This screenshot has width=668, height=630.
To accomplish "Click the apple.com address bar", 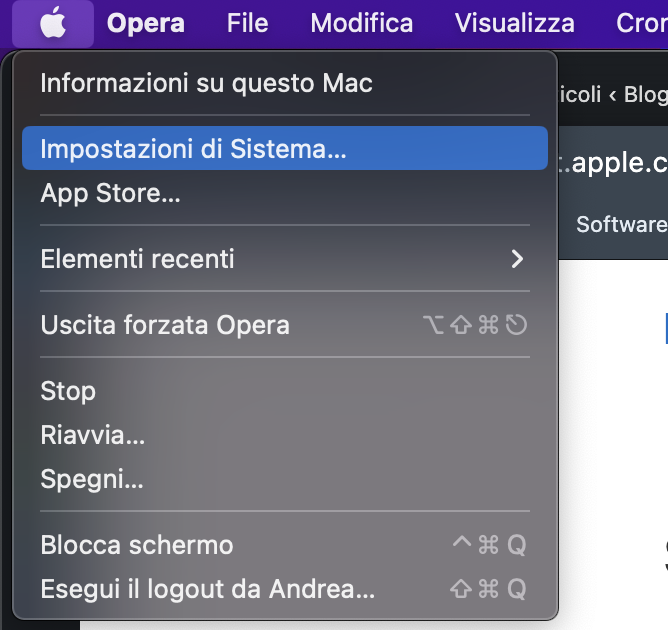I will pyautogui.click(x=613, y=163).
